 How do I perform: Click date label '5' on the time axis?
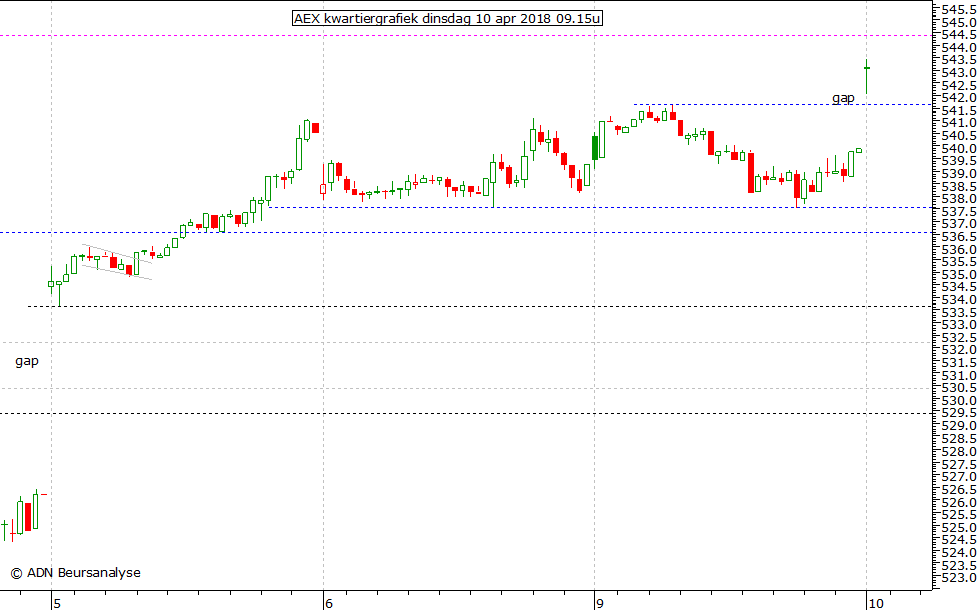click(x=57, y=603)
